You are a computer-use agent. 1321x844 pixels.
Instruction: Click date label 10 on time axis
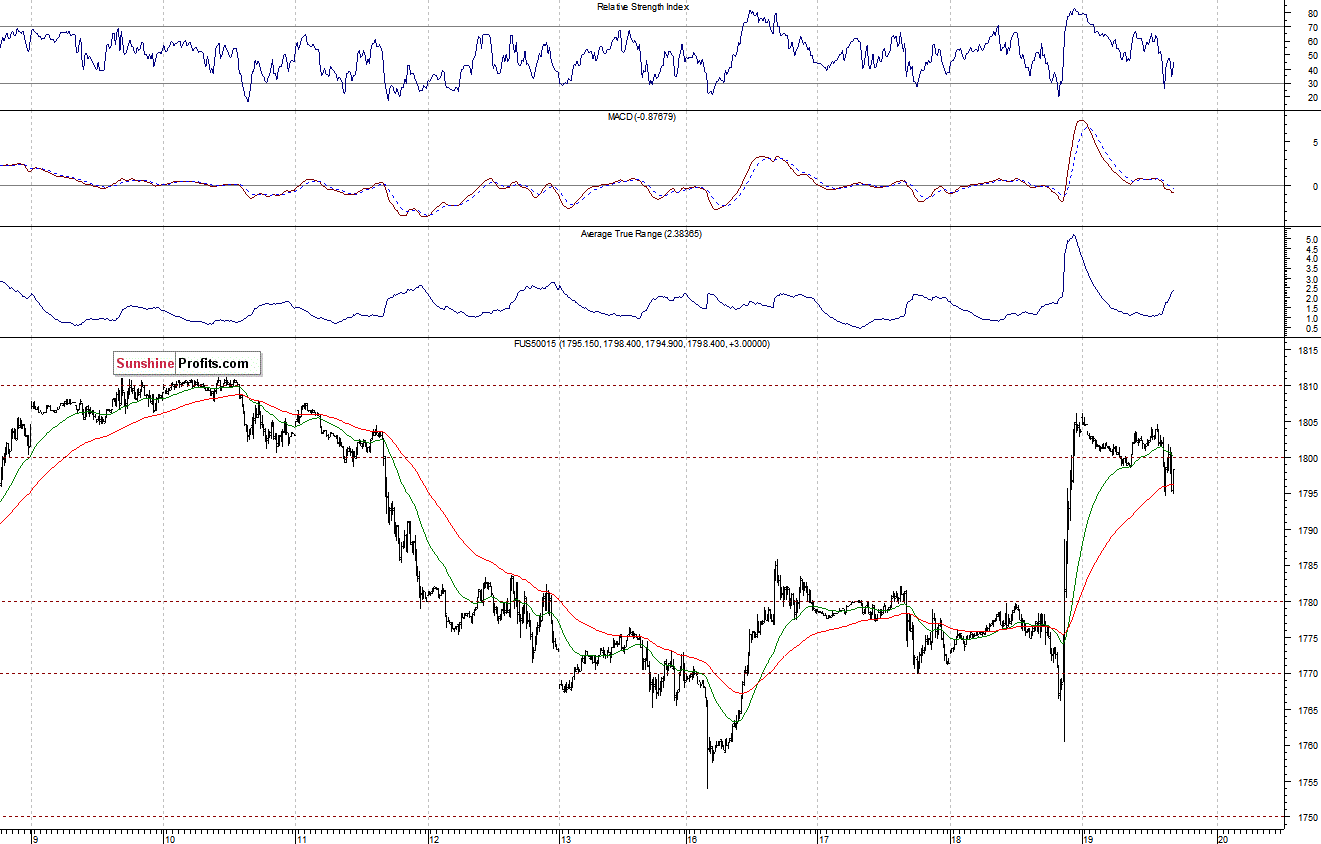[x=169, y=838]
